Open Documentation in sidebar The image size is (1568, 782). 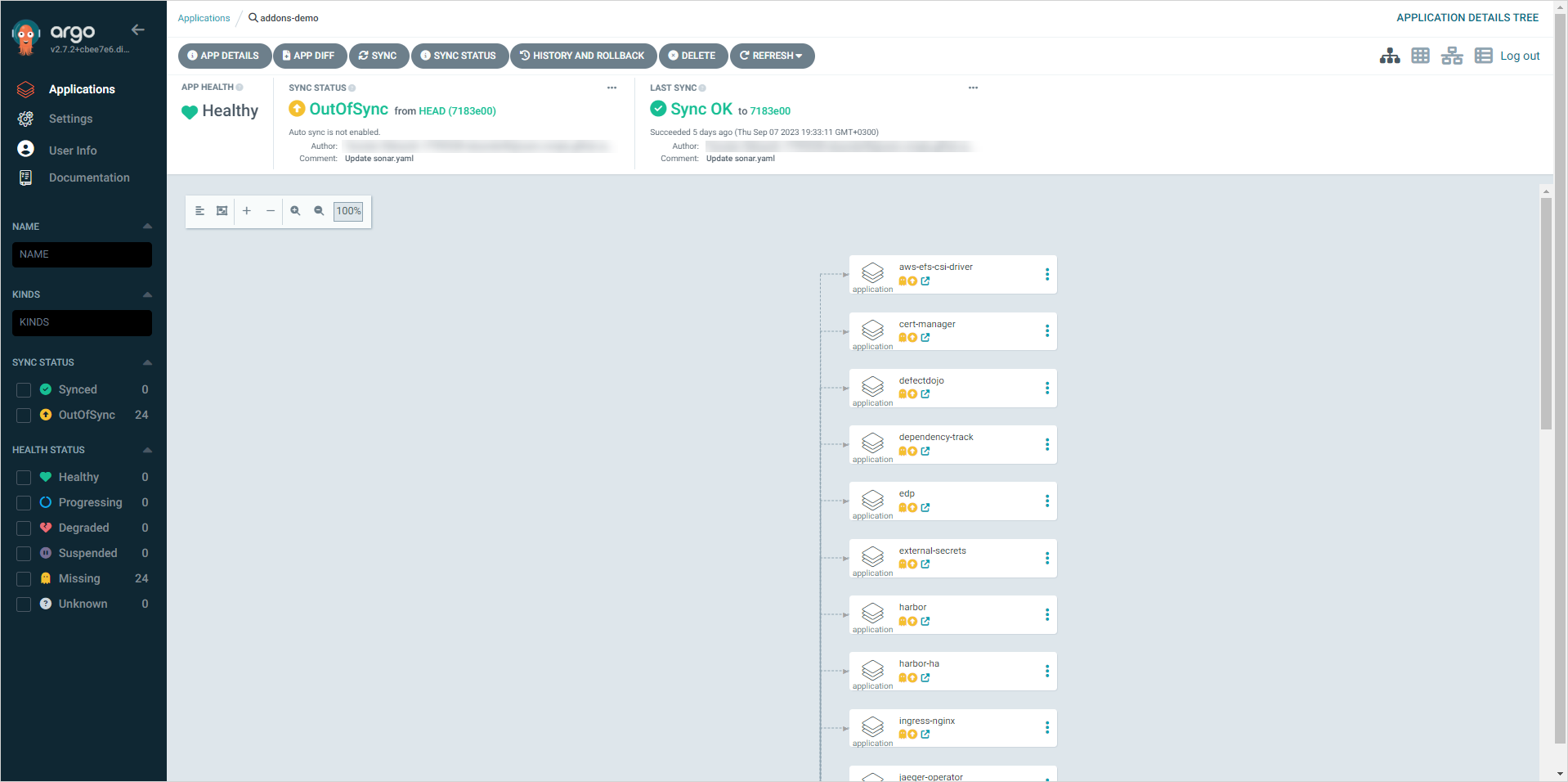89,178
